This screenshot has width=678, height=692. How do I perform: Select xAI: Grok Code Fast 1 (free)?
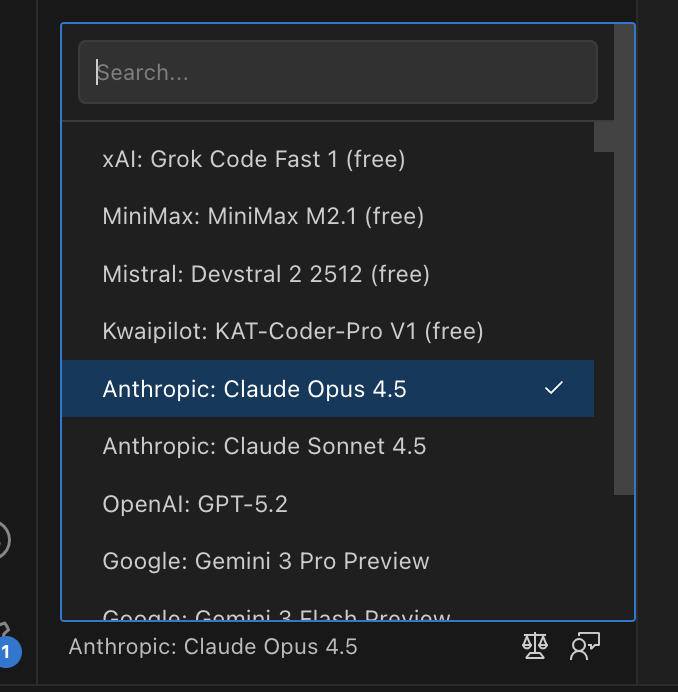coord(253,159)
